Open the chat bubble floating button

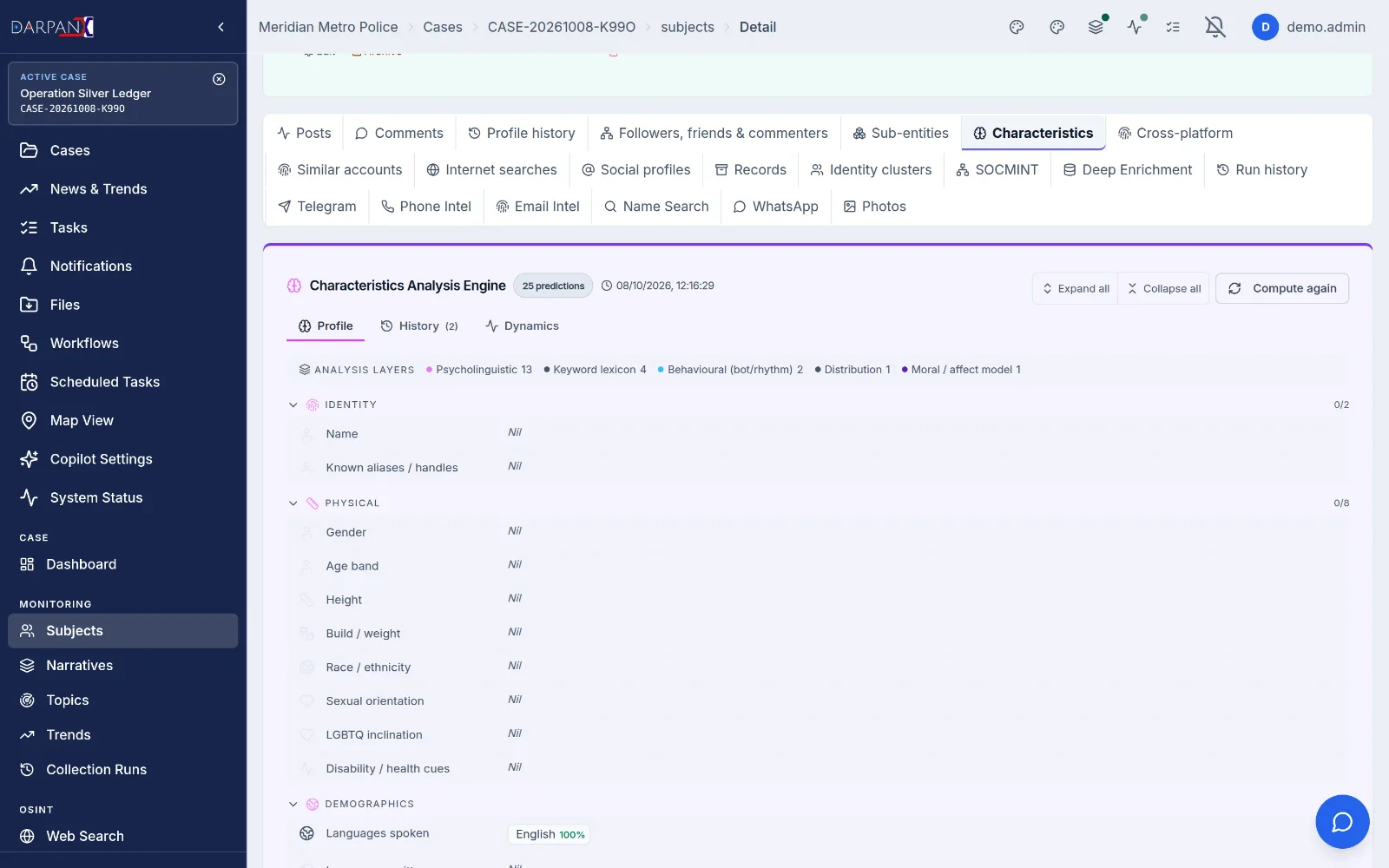point(1342,821)
